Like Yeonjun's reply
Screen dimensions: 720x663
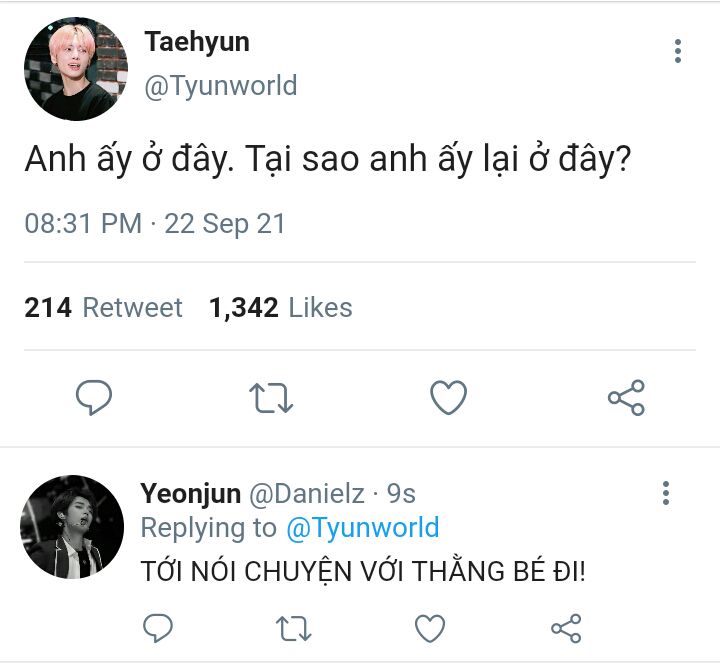point(430,628)
